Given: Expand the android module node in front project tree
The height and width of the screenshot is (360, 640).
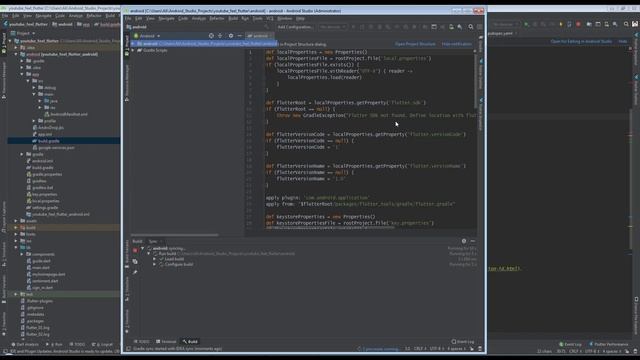Looking at the screenshot, I should (133, 44).
